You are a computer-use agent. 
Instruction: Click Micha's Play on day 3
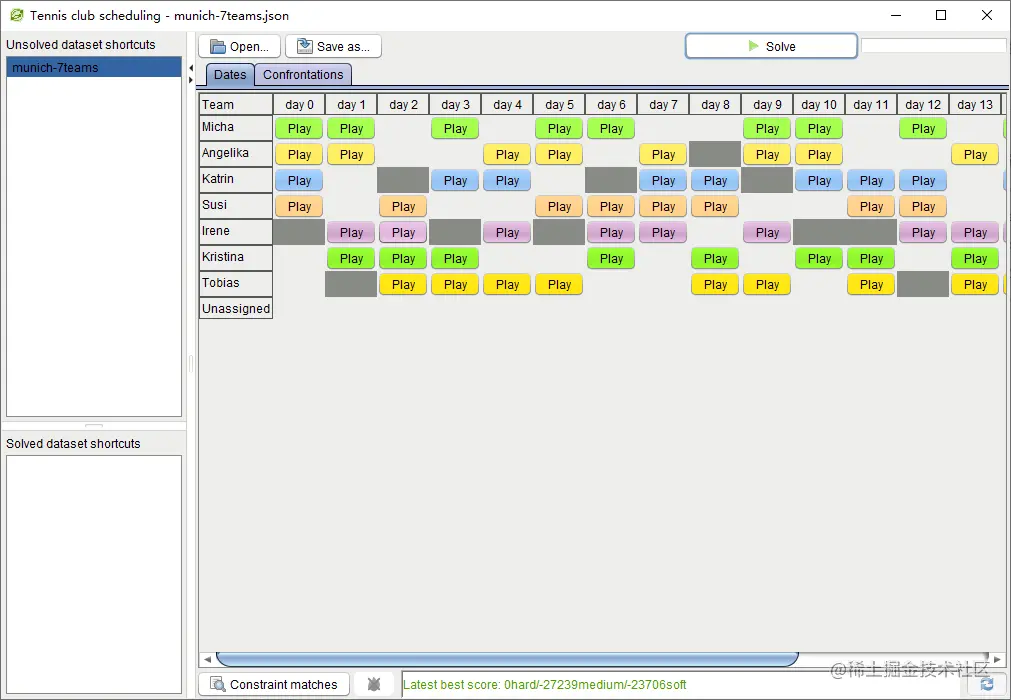tap(455, 129)
